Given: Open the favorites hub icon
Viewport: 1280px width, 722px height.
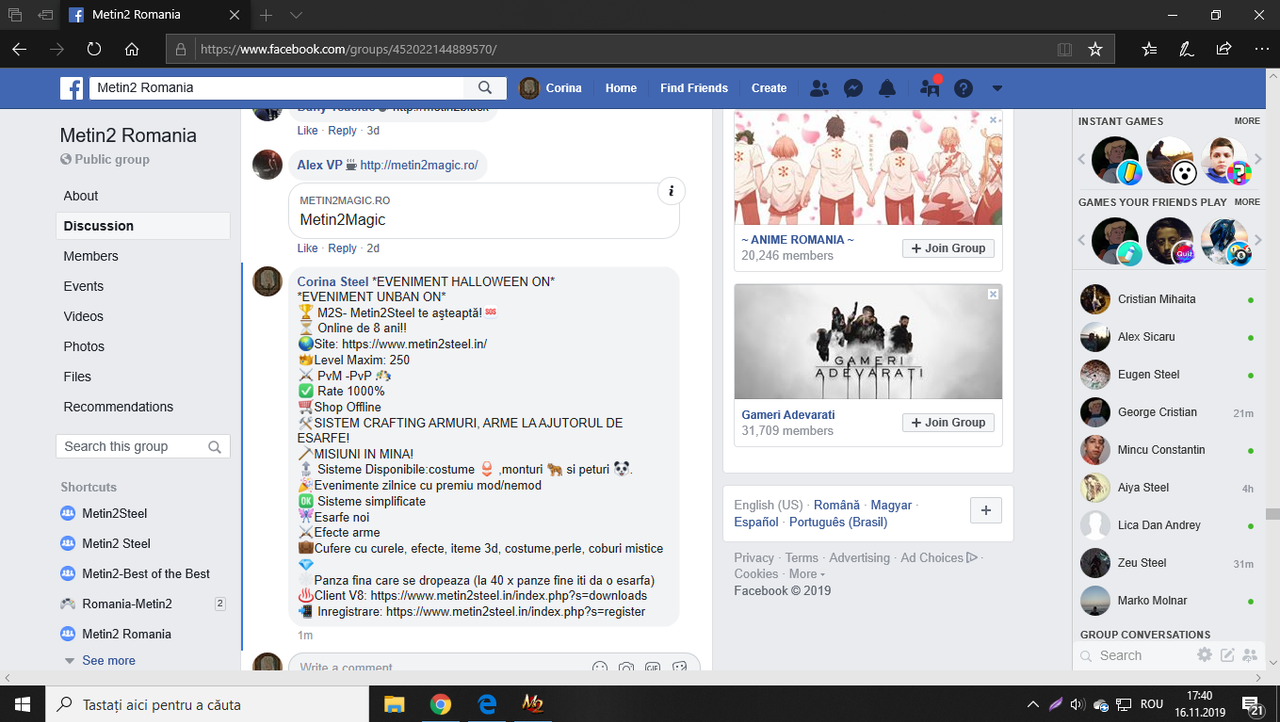Looking at the screenshot, I should (x=1149, y=49).
